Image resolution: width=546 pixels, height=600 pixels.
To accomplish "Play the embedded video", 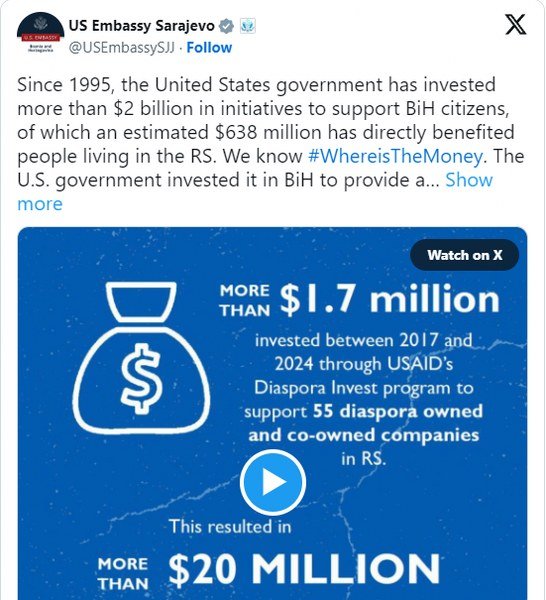I will (273, 482).
